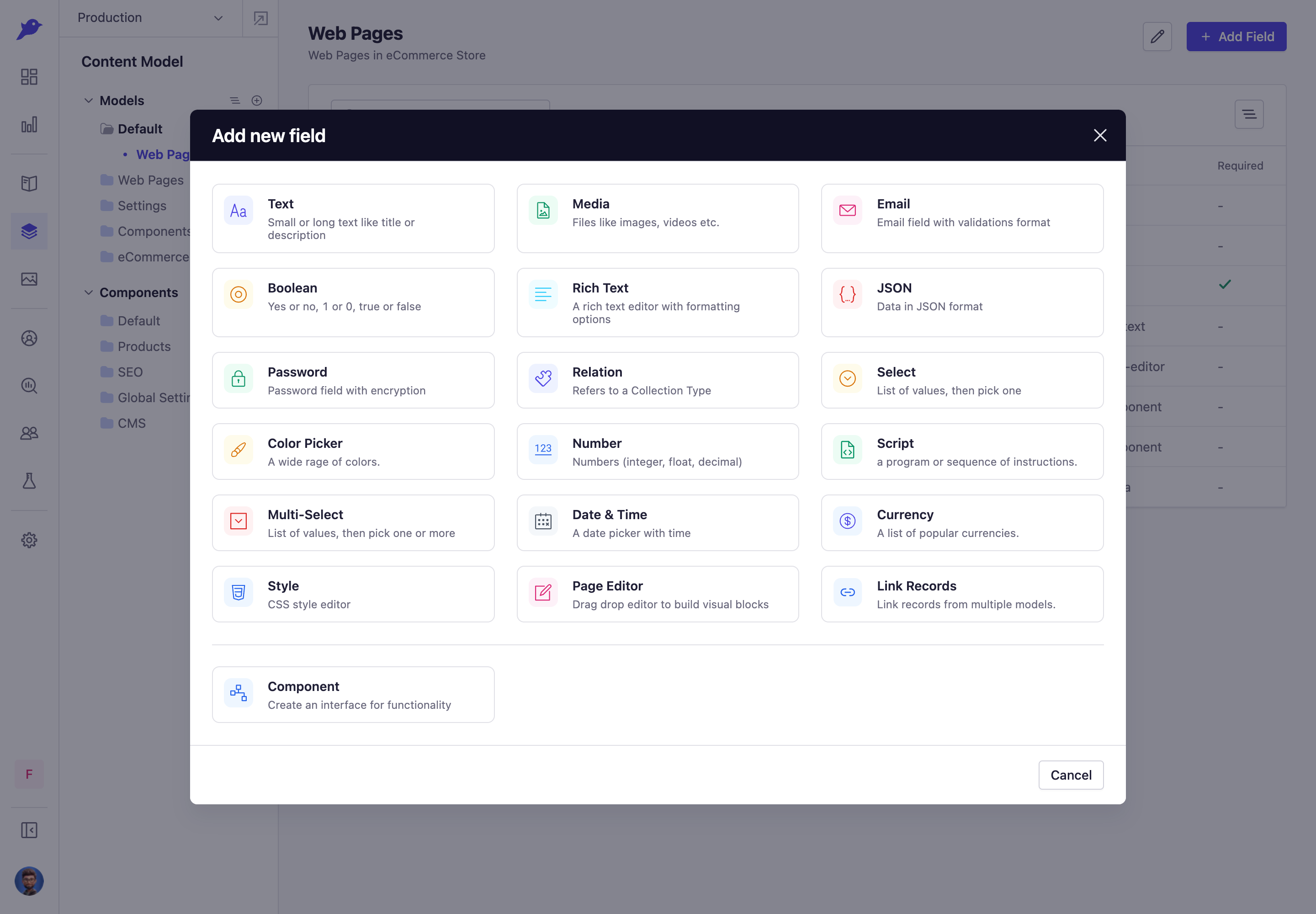
Task: Click the Multi-Select field icon
Action: (238, 521)
